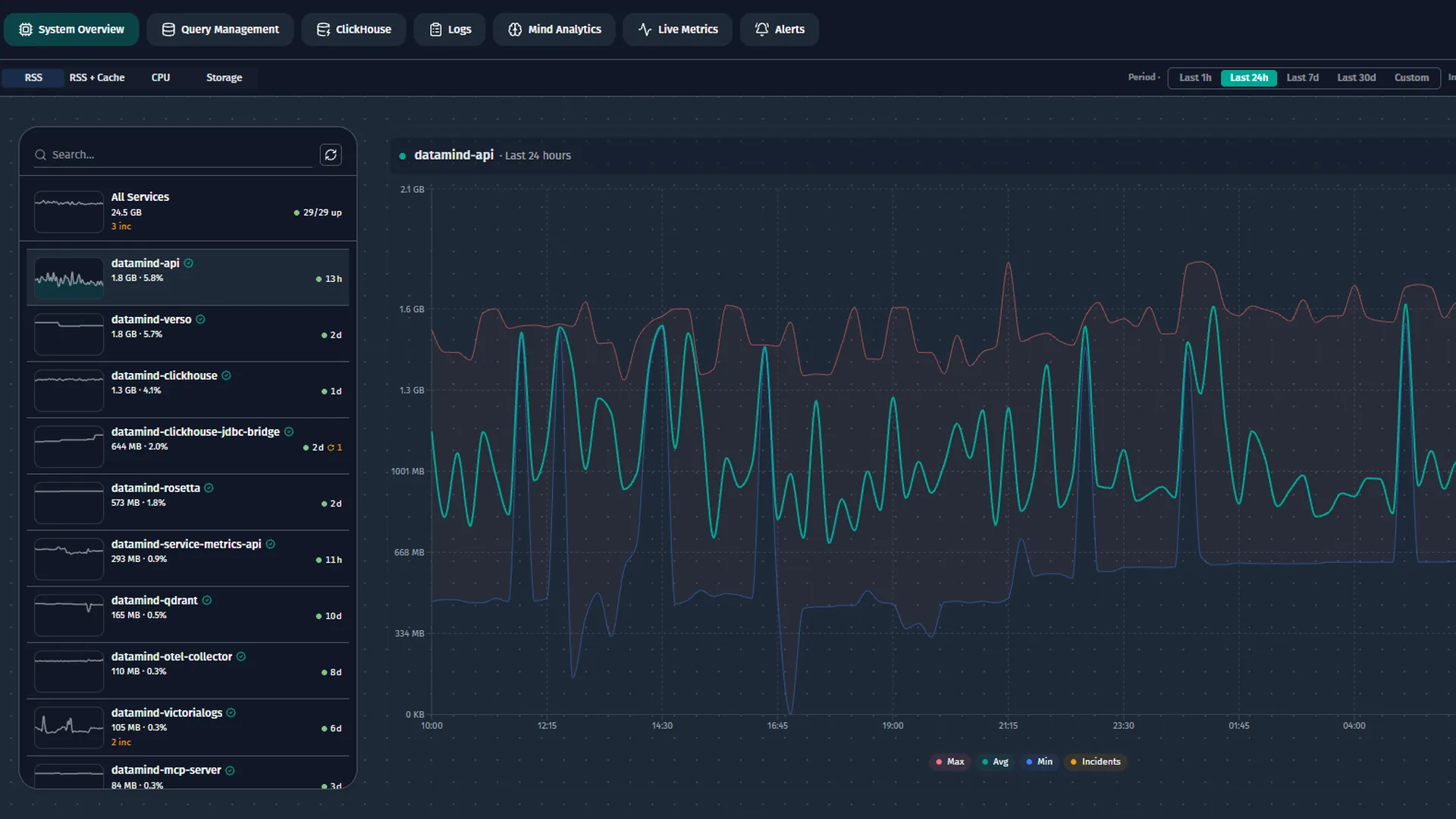1456x819 pixels.
Task: Click the '29/29 up' status
Action: [x=318, y=212]
